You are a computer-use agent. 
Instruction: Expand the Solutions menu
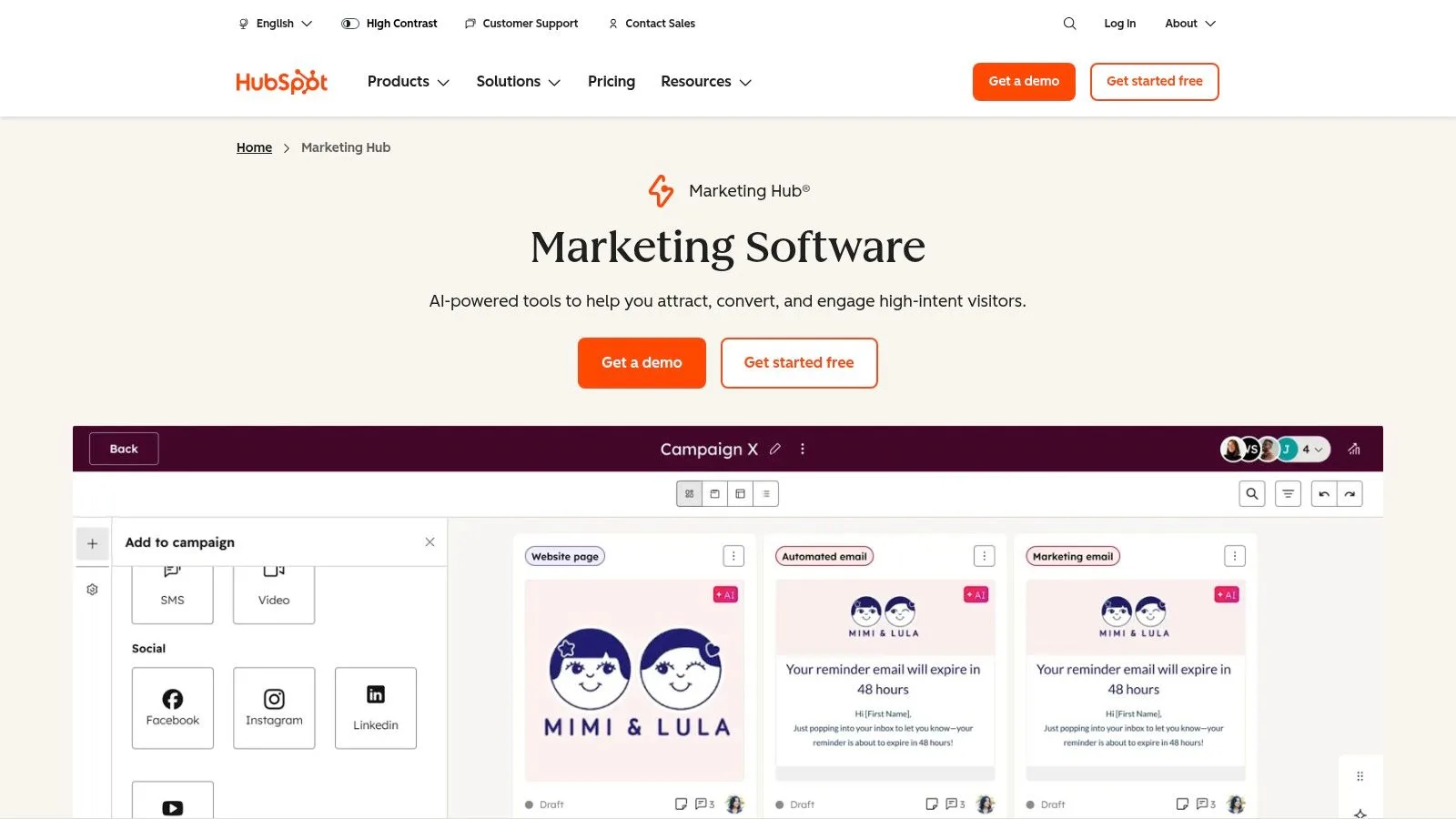point(519,82)
